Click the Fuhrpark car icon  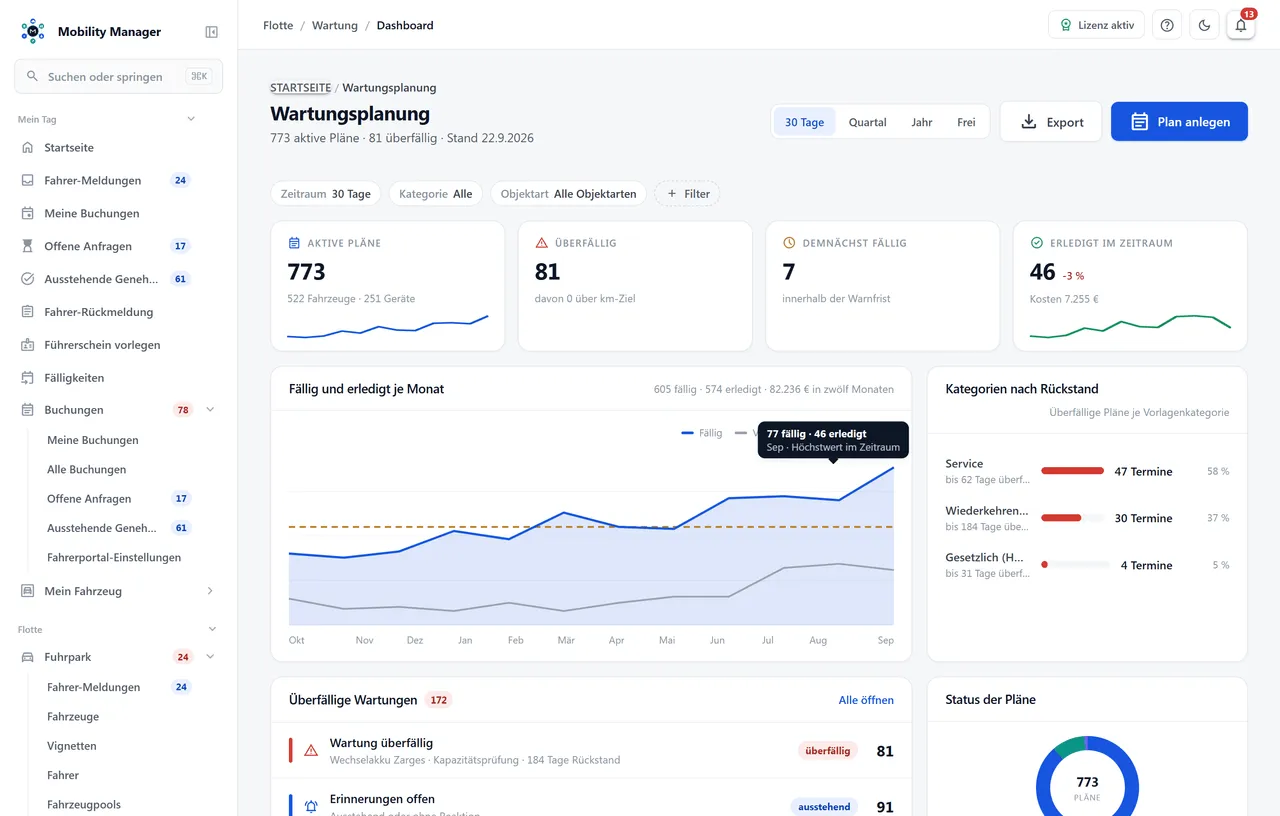(28, 657)
